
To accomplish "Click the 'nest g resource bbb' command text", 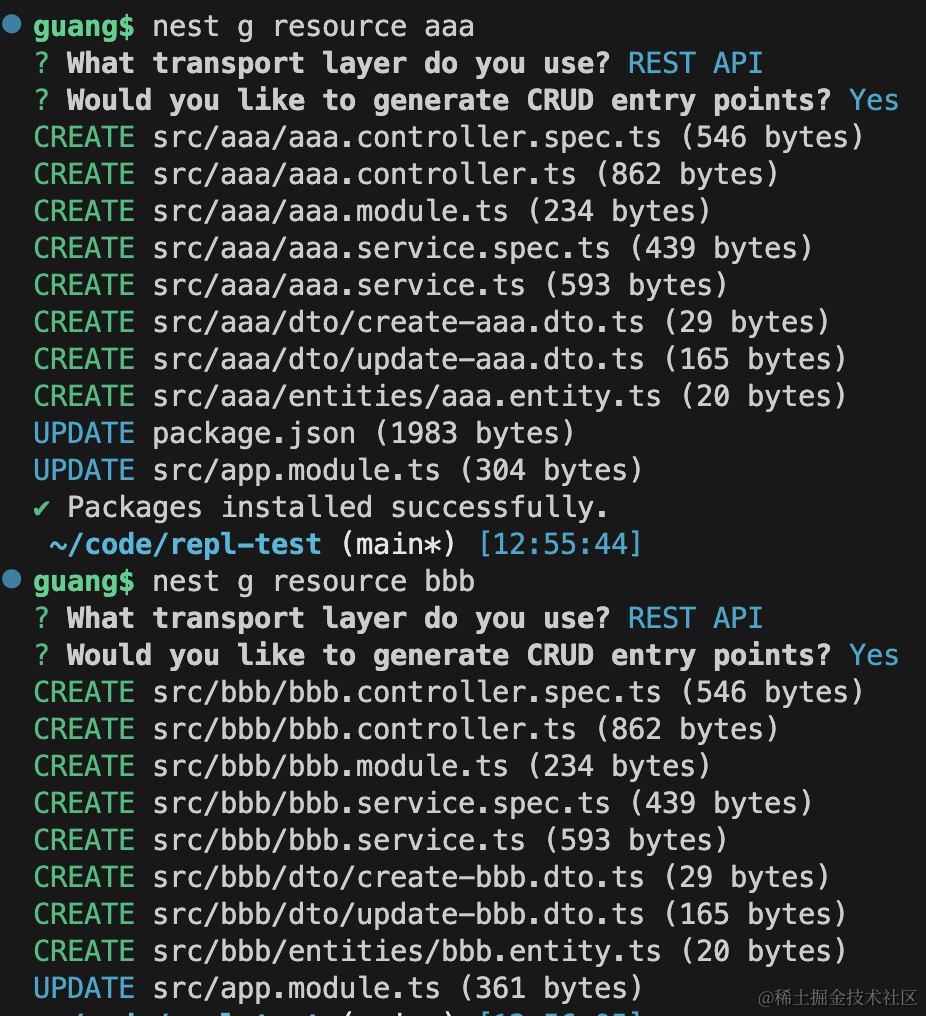I will point(313,581).
